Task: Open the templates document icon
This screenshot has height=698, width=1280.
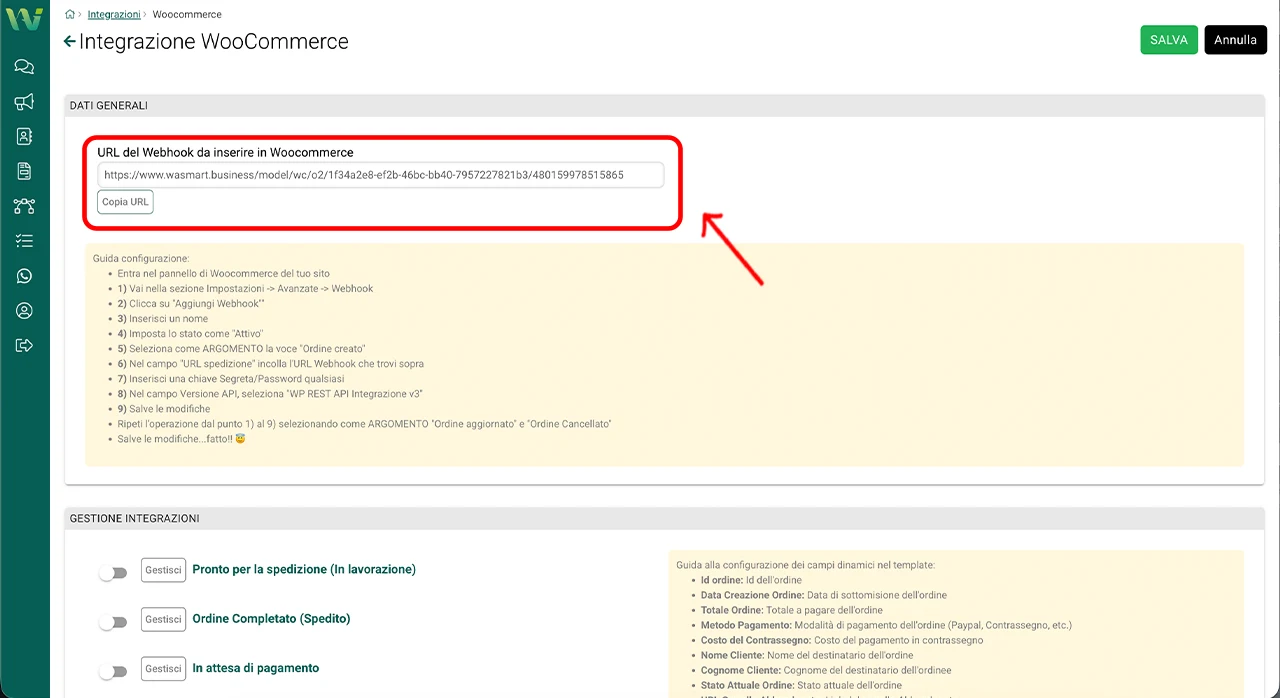Action: [x=24, y=172]
